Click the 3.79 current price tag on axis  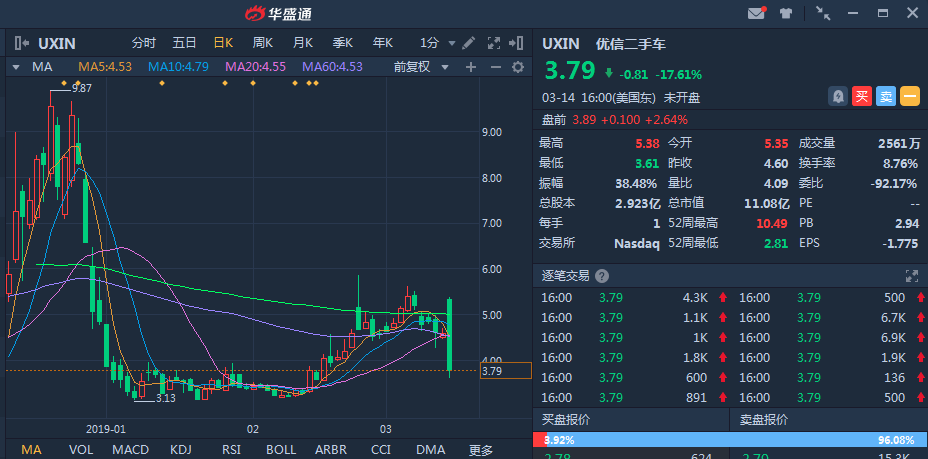[x=505, y=371]
